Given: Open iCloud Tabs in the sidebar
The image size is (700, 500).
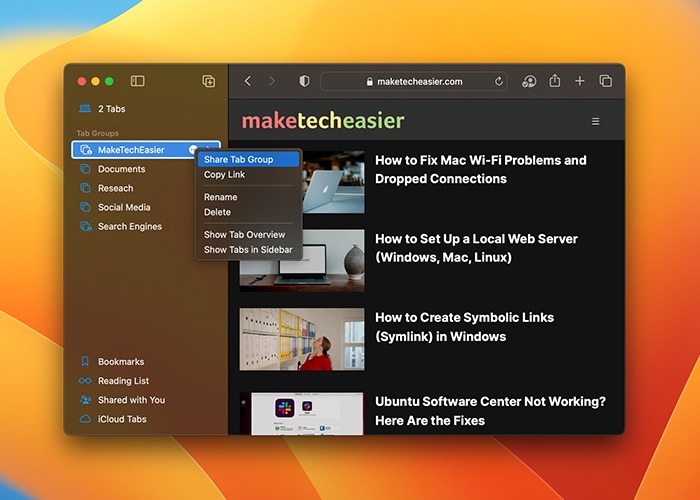Looking at the screenshot, I should click(x=146, y=419).
